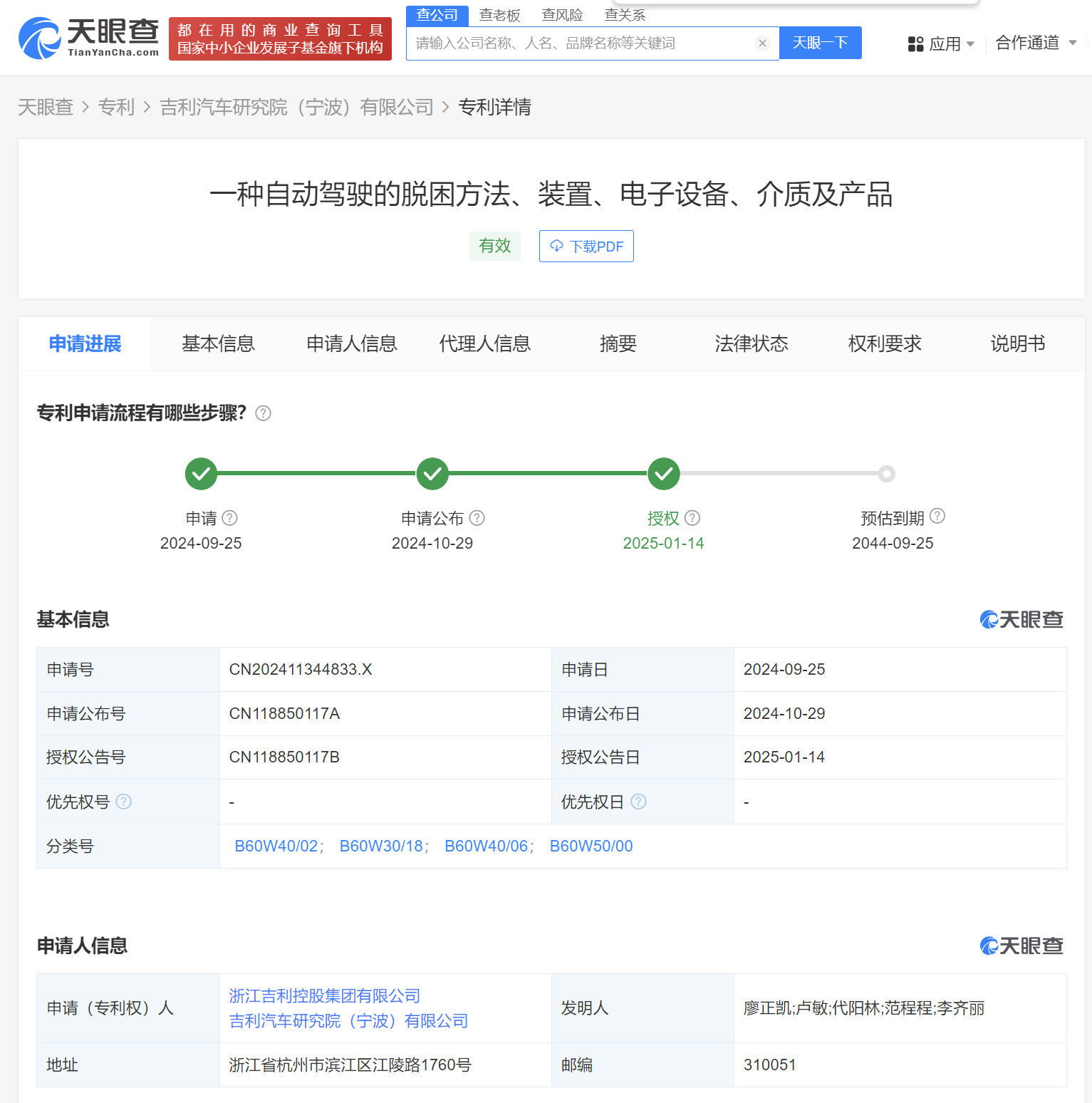Click application number CN202411344833.X
Image resolution: width=1092 pixels, height=1103 pixels.
[301, 669]
